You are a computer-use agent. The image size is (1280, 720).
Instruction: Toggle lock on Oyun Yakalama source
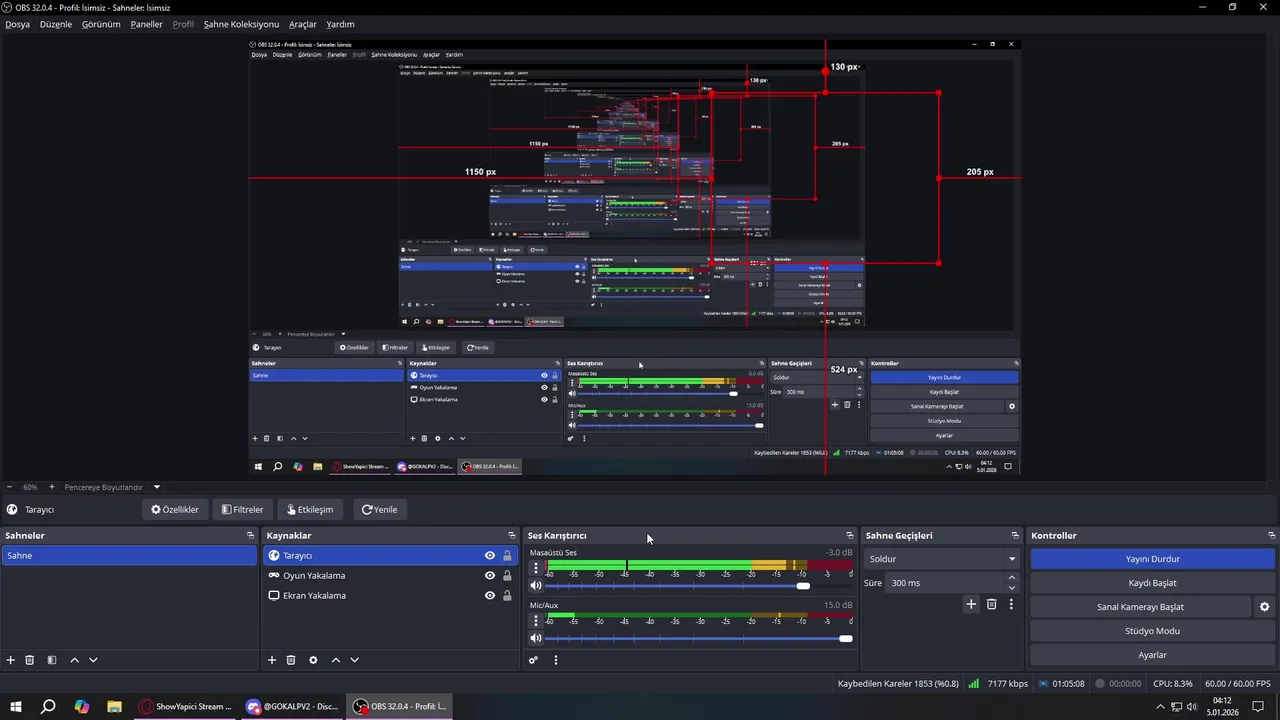click(507, 576)
